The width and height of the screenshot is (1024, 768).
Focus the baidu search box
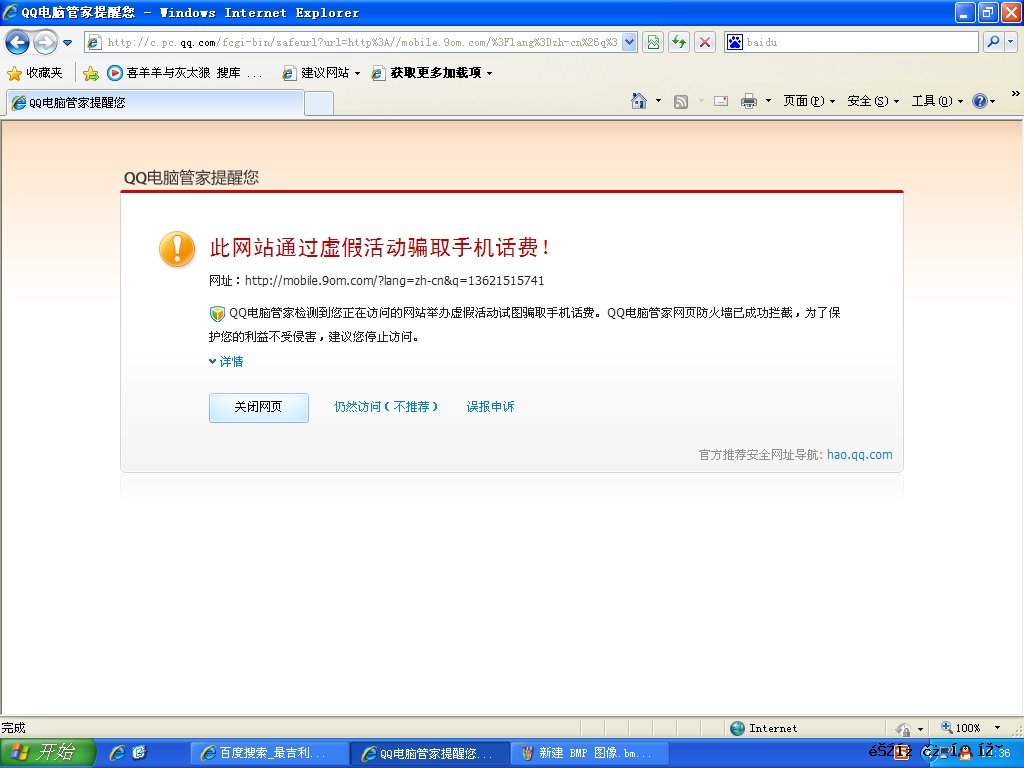point(861,42)
